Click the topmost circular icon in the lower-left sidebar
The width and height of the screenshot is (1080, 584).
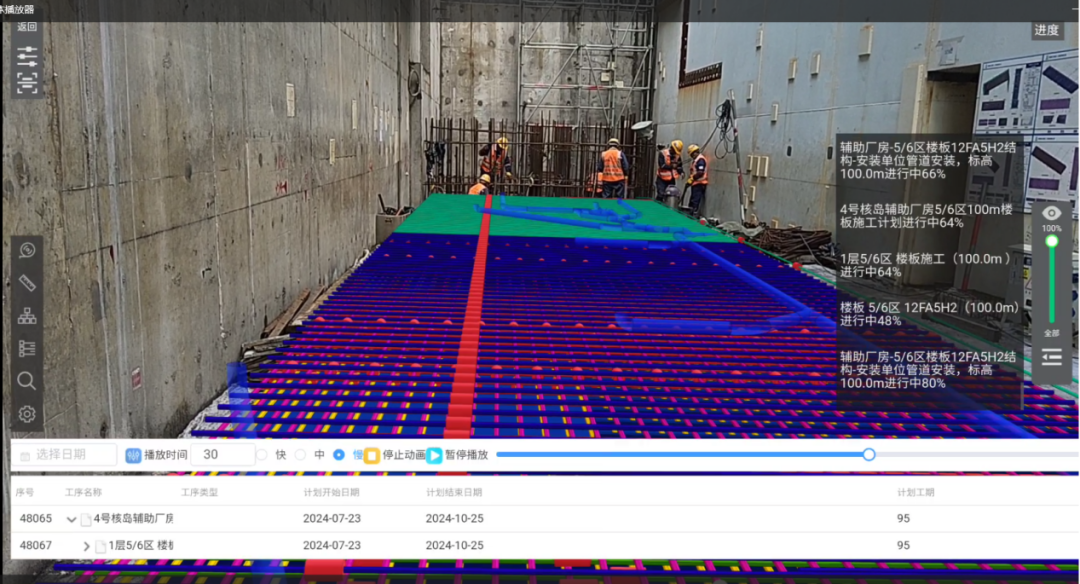(27, 250)
